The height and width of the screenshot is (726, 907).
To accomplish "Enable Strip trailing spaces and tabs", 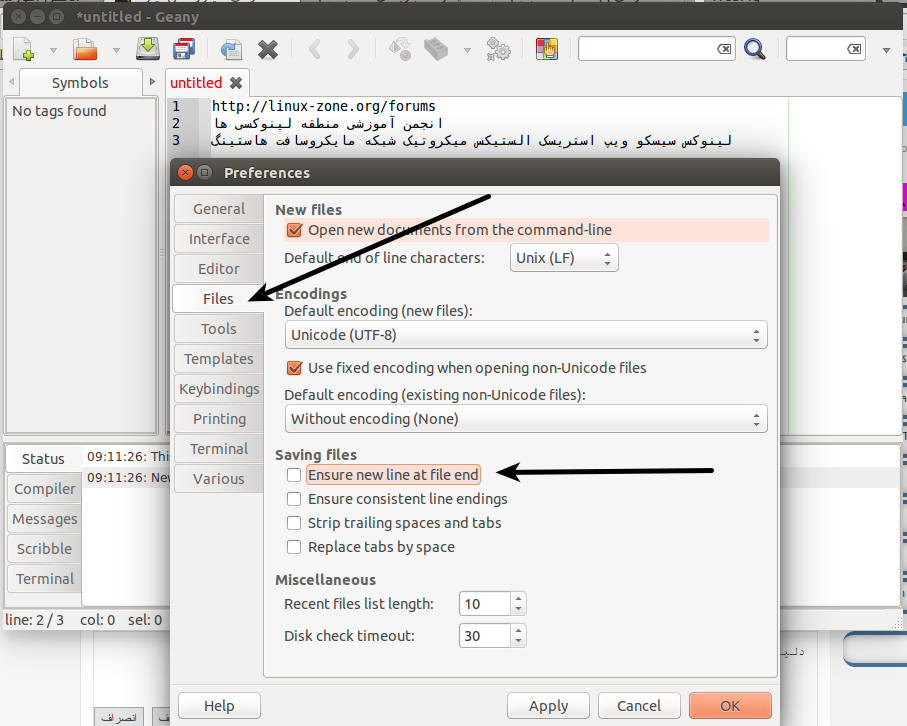I will [294, 523].
